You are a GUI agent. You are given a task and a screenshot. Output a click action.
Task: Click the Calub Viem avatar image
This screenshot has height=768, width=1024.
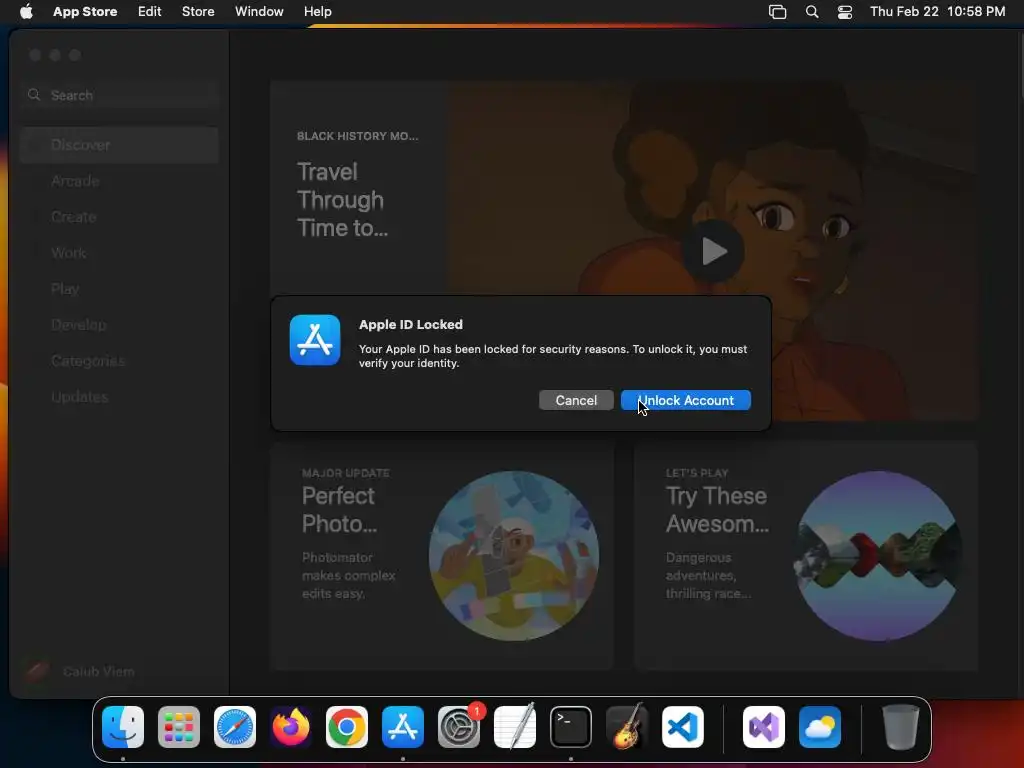pos(37,671)
